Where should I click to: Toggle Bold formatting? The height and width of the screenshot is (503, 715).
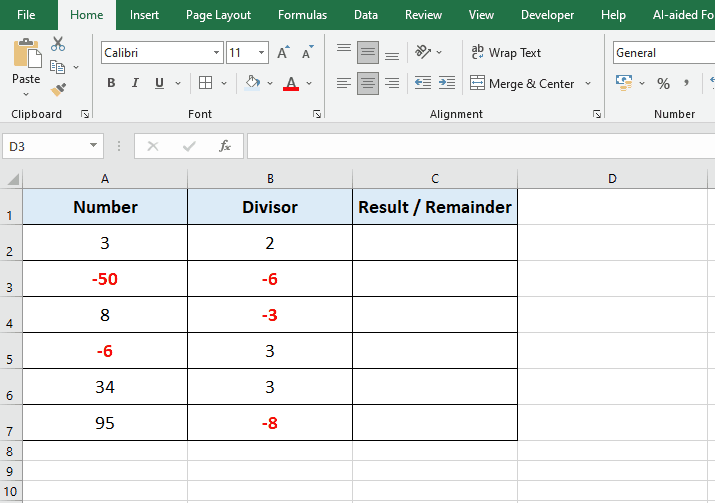pyautogui.click(x=111, y=83)
